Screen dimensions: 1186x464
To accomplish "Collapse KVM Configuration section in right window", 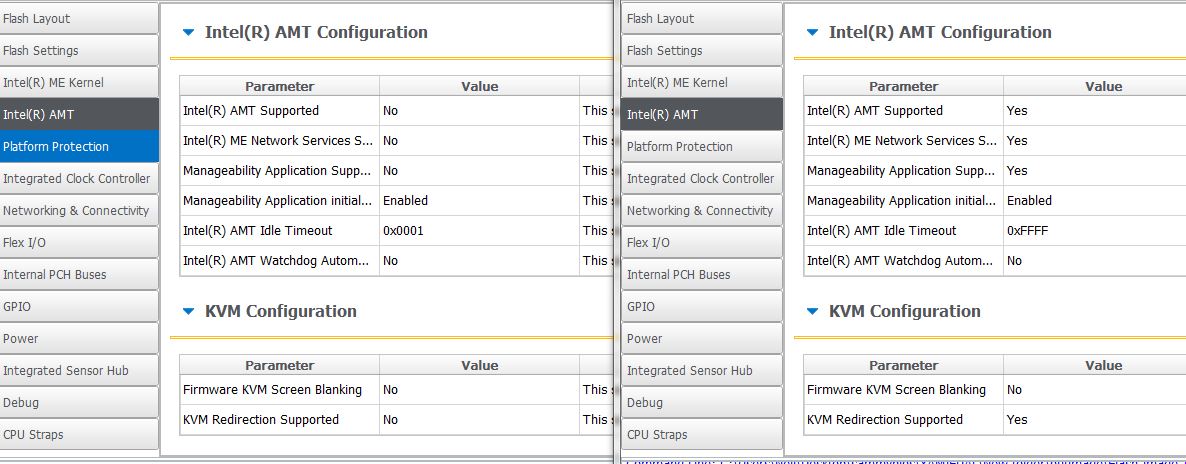I will point(812,311).
